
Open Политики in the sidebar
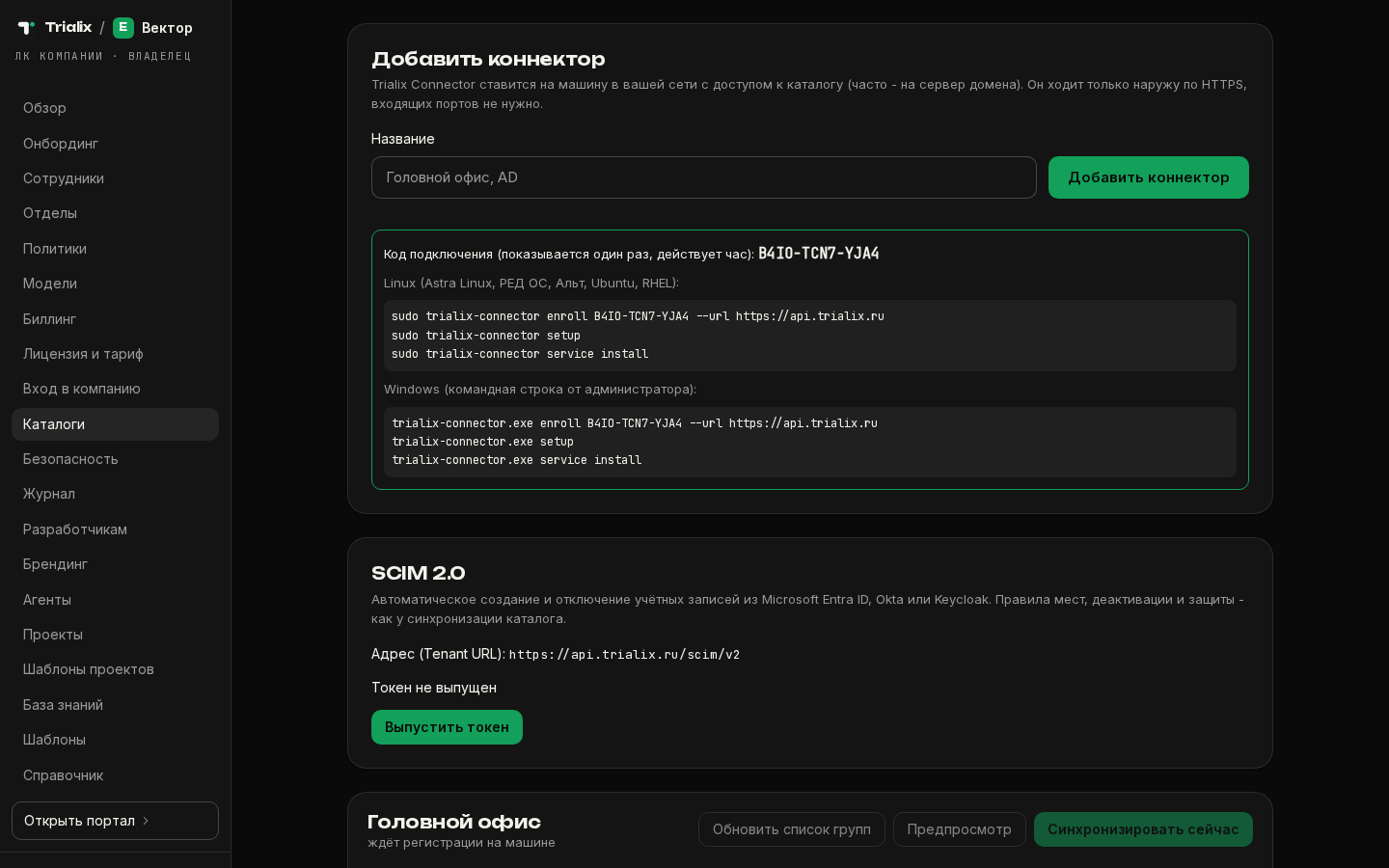(115, 249)
